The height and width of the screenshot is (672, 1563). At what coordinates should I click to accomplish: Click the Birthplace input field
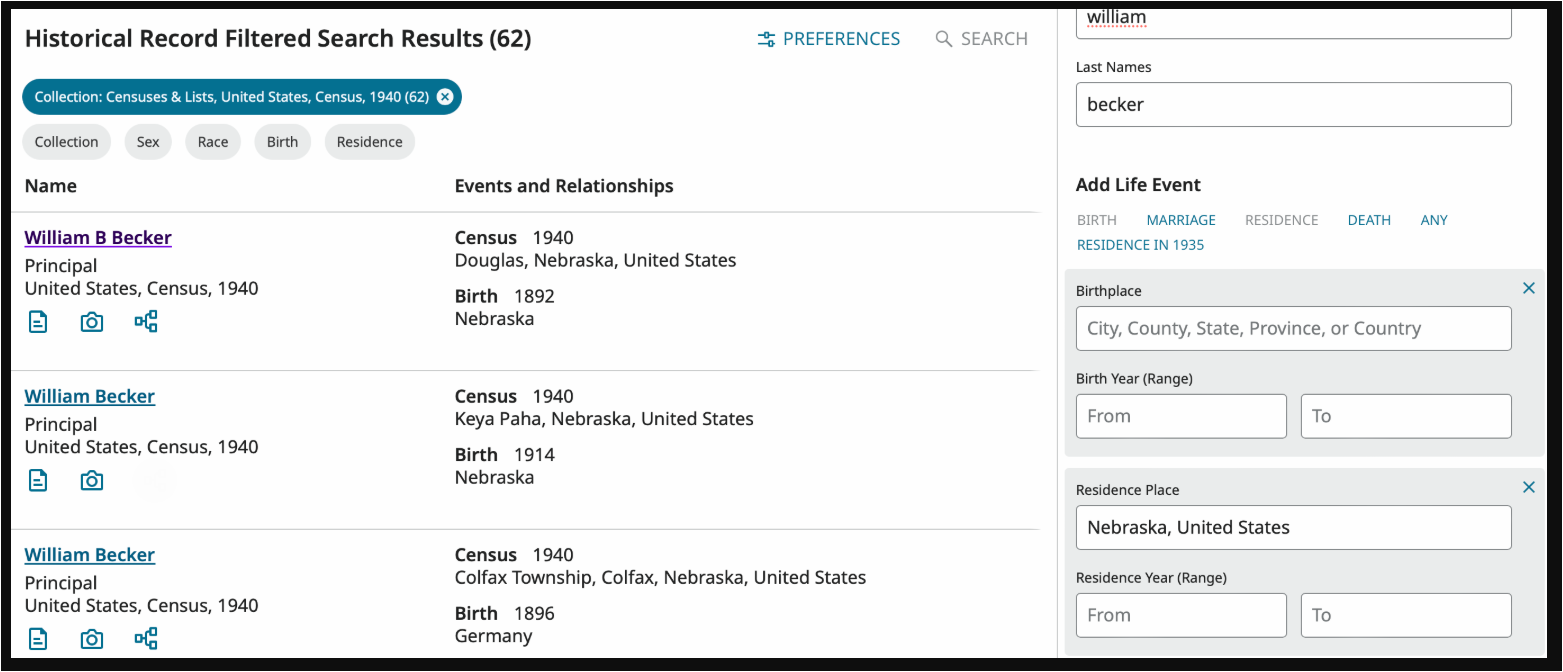(1293, 329)
